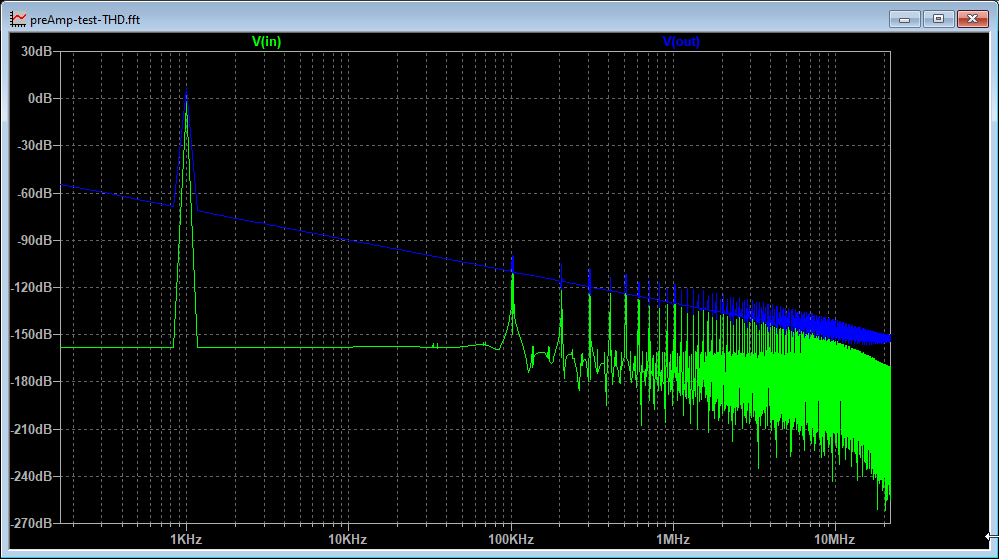Click the -120dB y-axis label
Image resolution: width=999 pixels, height=559 pixels.
[31, 287]
